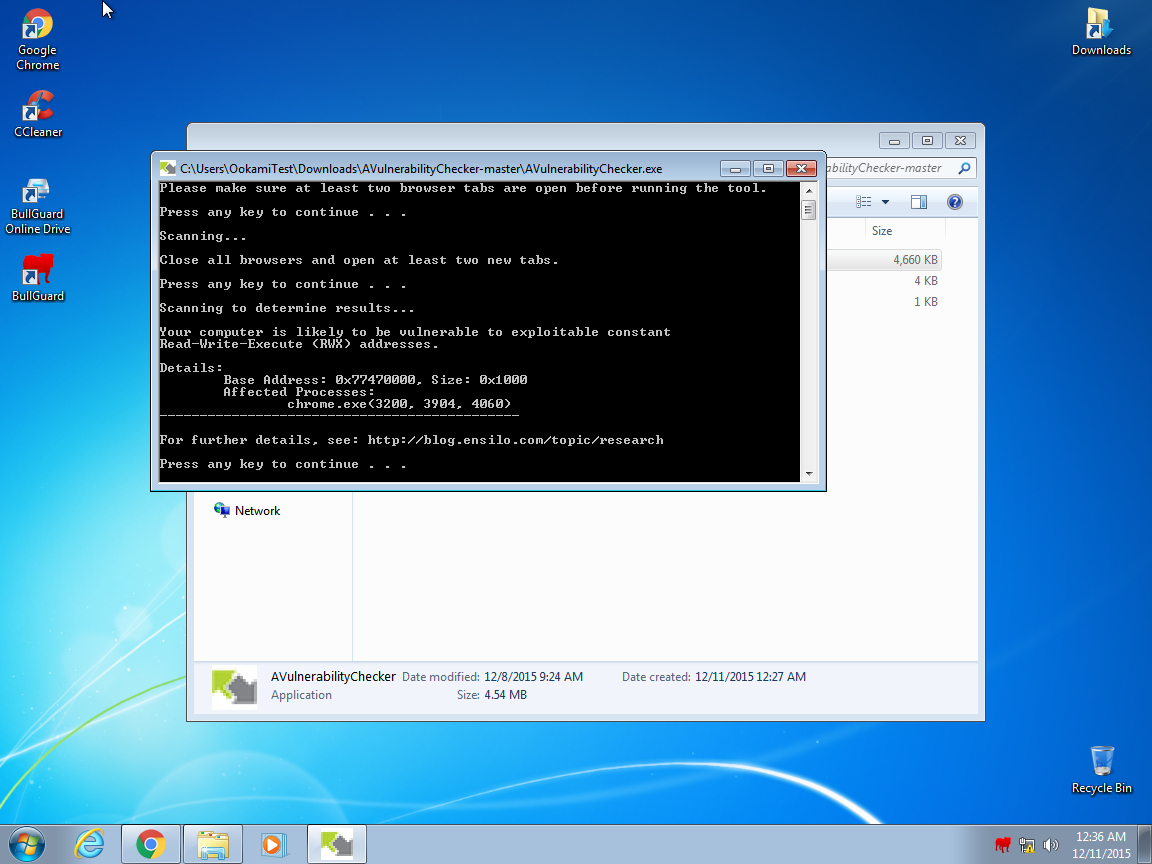This screenshot has height=864, width=1152.
Task: Switch to Windows Media Player taskbar icon
Action: point(272,844)
